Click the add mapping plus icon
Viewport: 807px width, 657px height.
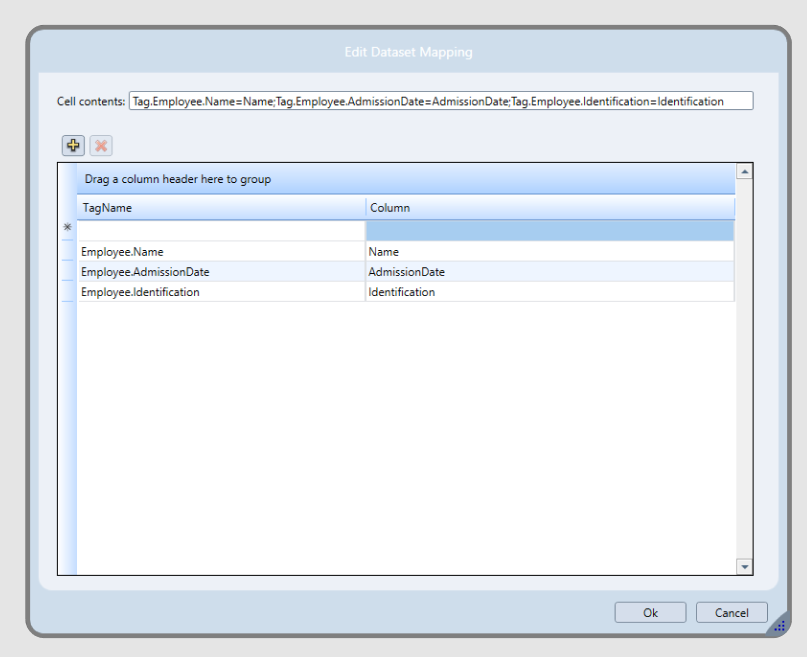pyautogui.click(x=73, y=146)
